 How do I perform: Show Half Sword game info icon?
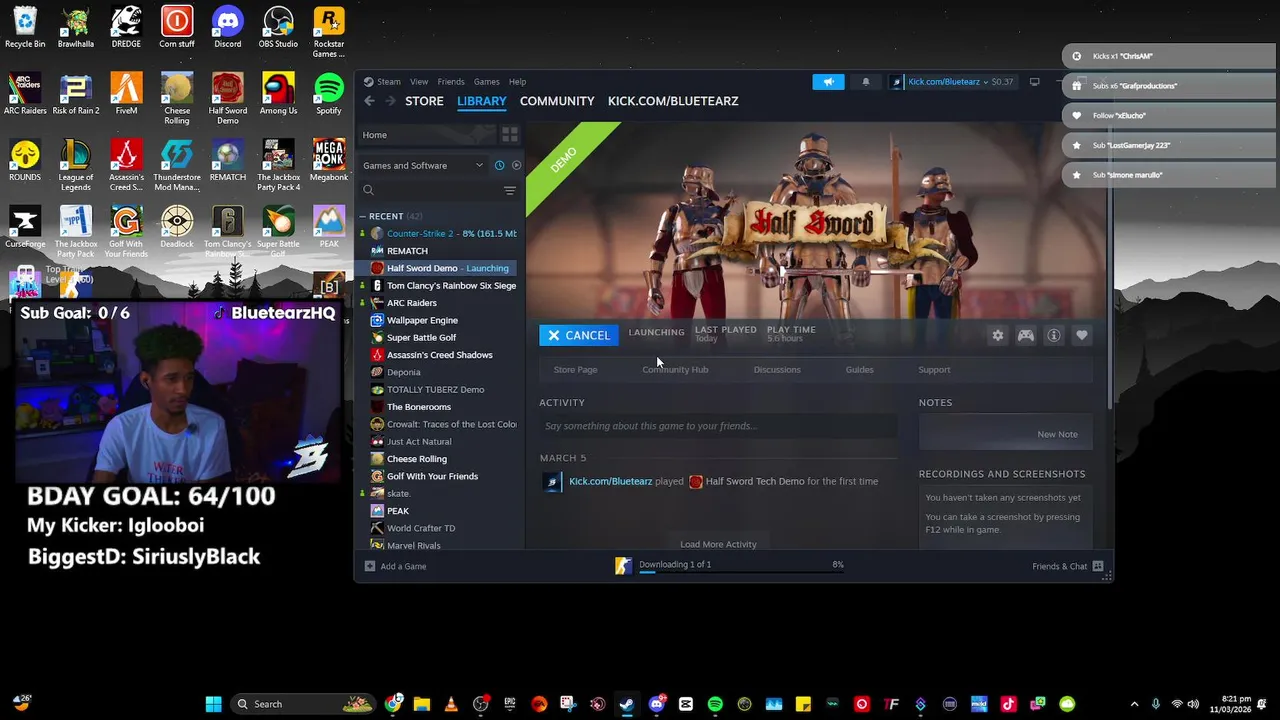1054,336
